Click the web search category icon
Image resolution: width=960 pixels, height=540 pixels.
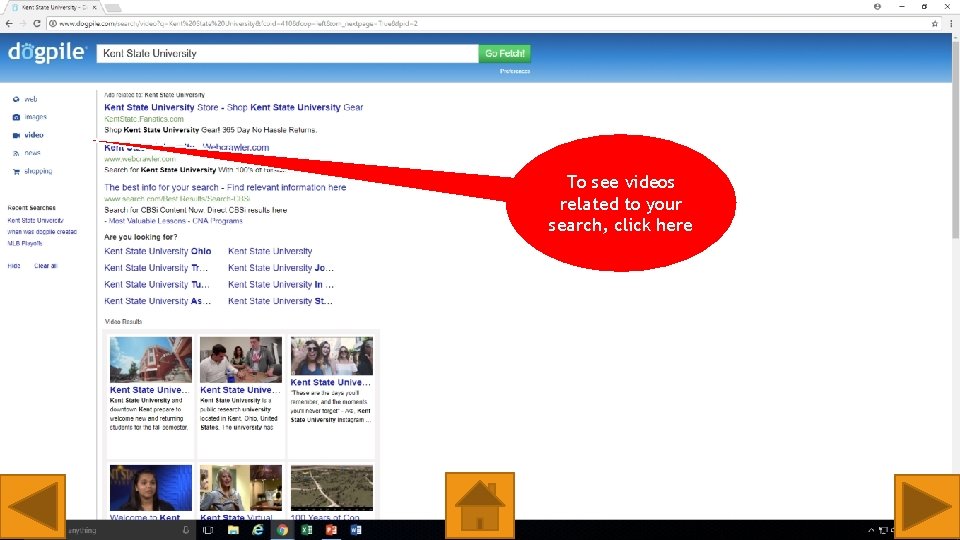pyautogui.click(x=16, y=99)
